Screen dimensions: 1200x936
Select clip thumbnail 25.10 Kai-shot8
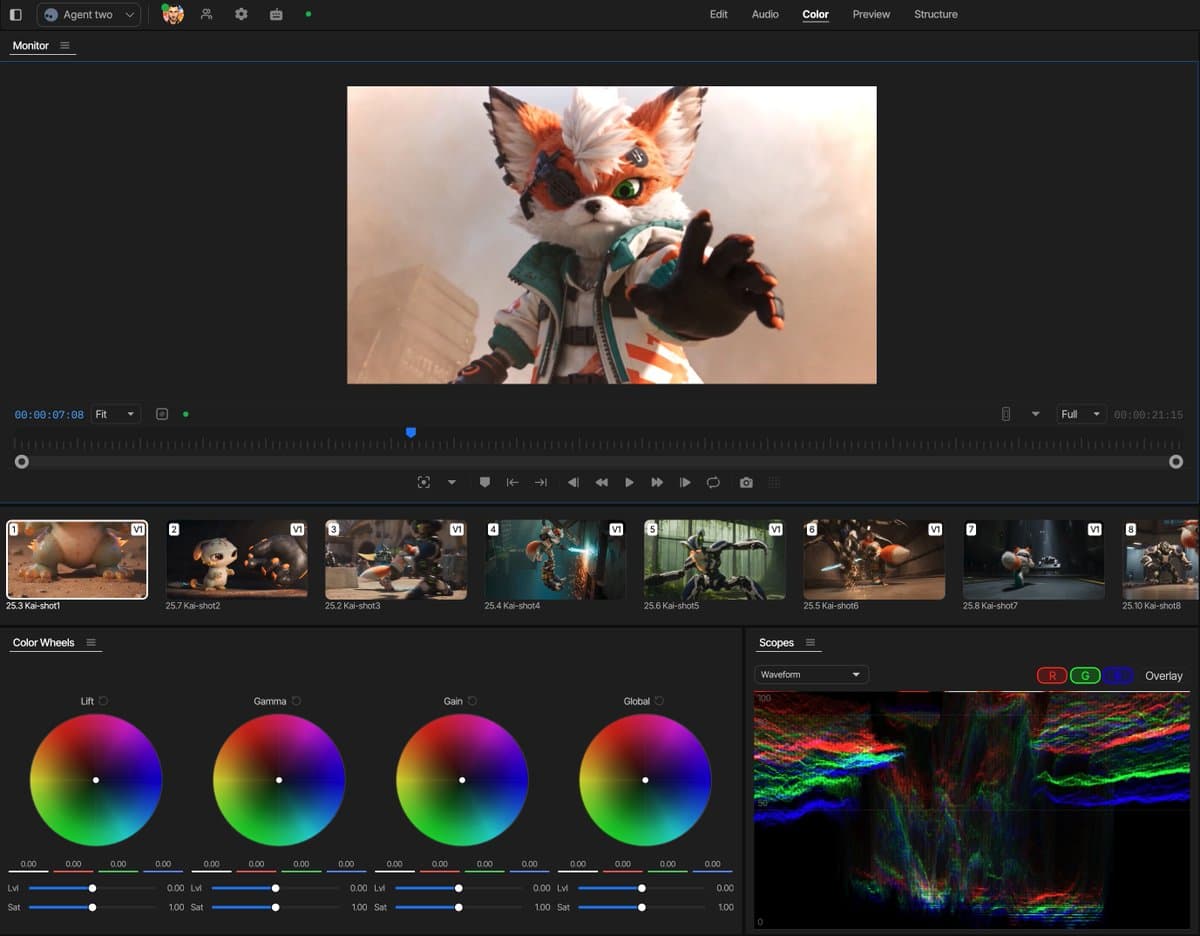click(x=1160, y=559)
